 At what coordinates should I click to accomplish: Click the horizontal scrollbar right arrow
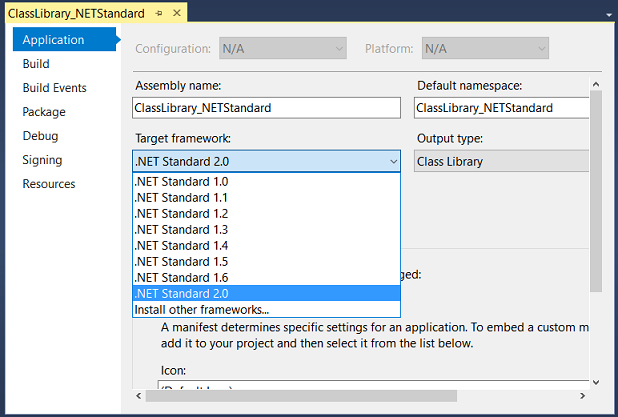click(x=583, y=396)
